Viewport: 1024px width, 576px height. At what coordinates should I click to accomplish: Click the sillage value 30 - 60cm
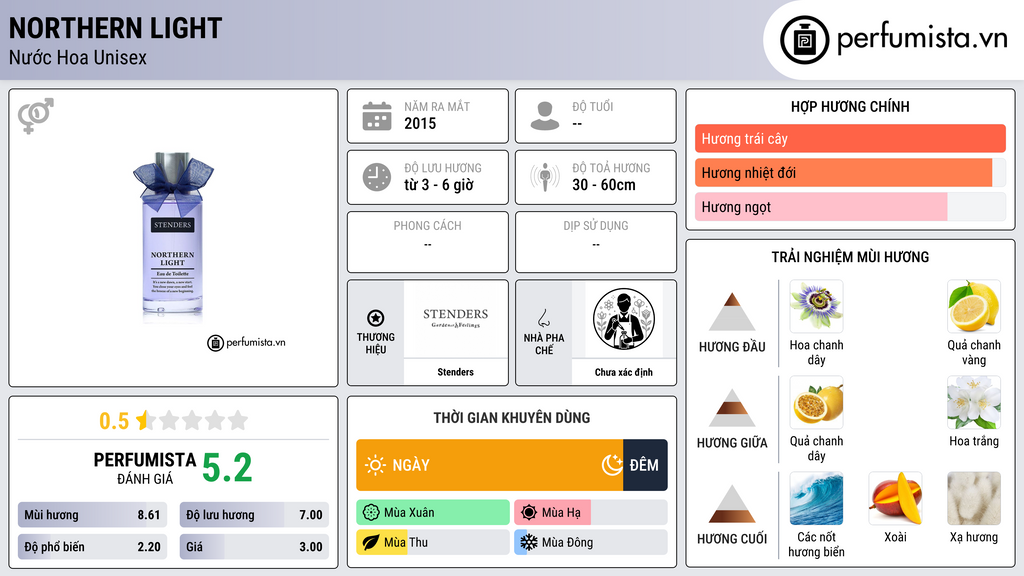tap(604, 185)
